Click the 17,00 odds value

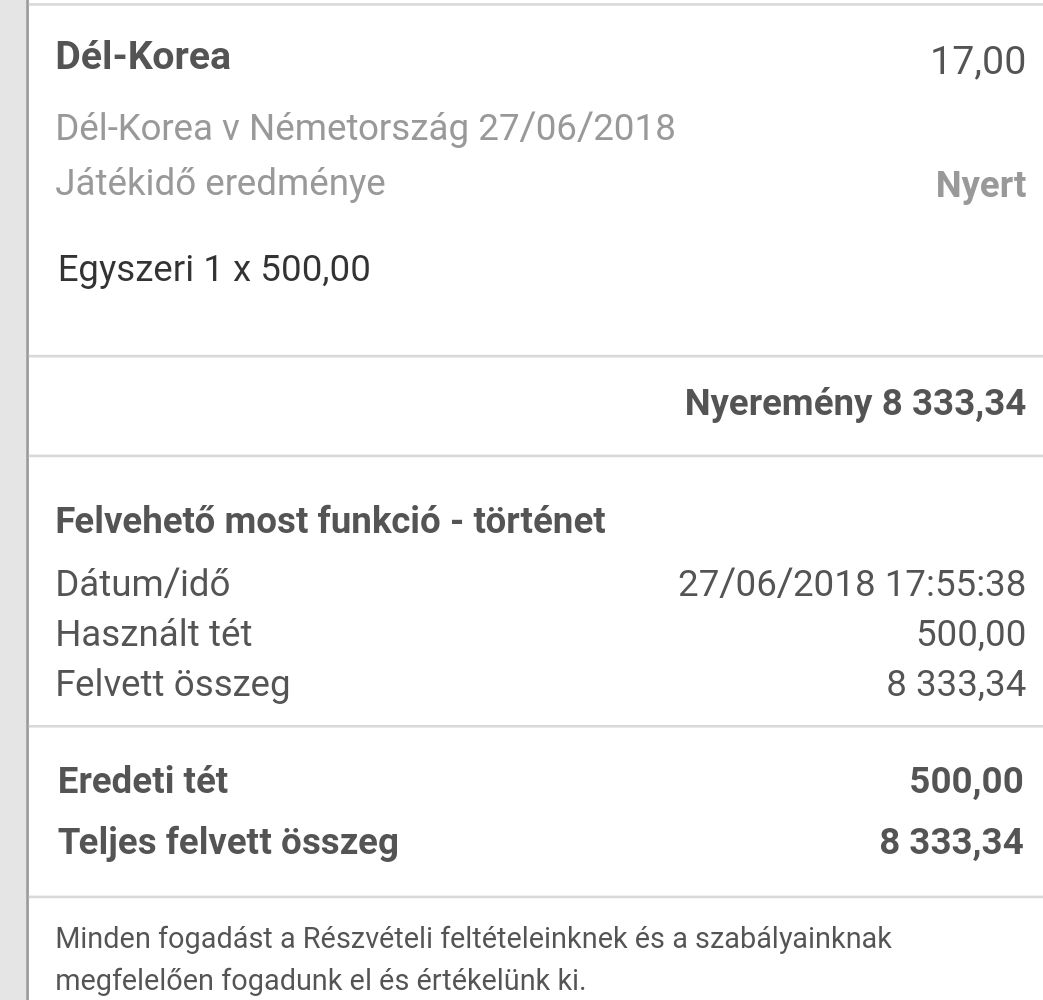(x=977, y=61)
